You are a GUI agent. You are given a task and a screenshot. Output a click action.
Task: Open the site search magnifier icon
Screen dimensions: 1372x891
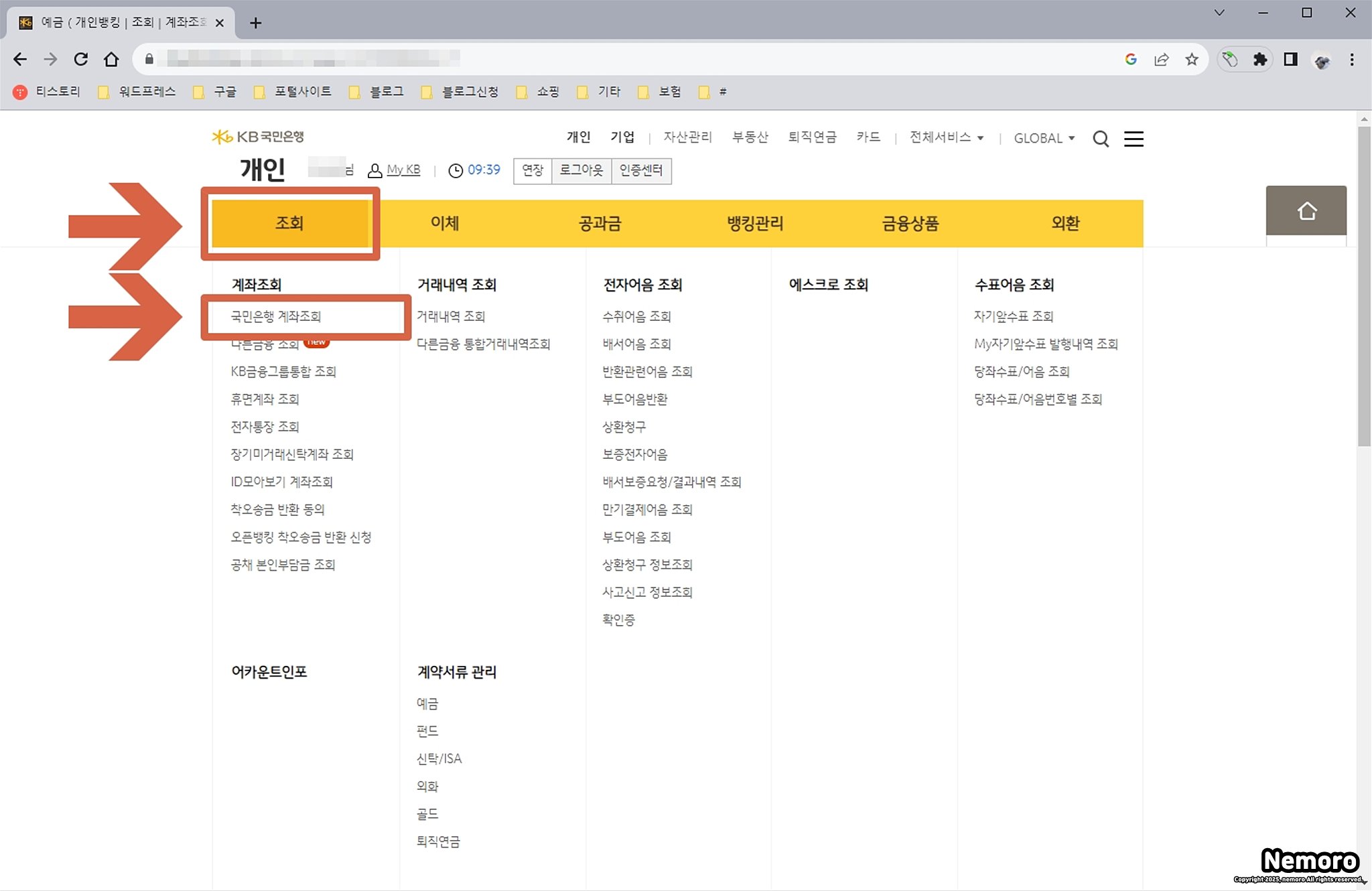point(1101,139)
